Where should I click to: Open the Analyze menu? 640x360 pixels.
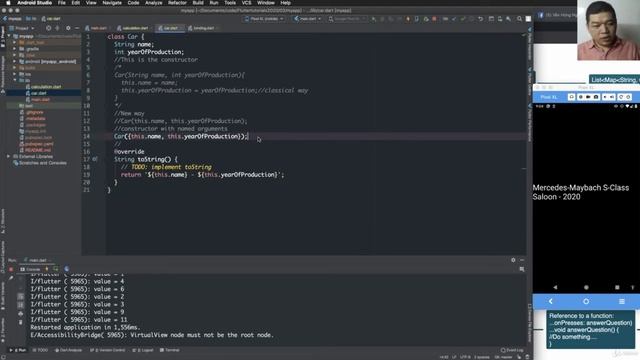pos(153,3)
